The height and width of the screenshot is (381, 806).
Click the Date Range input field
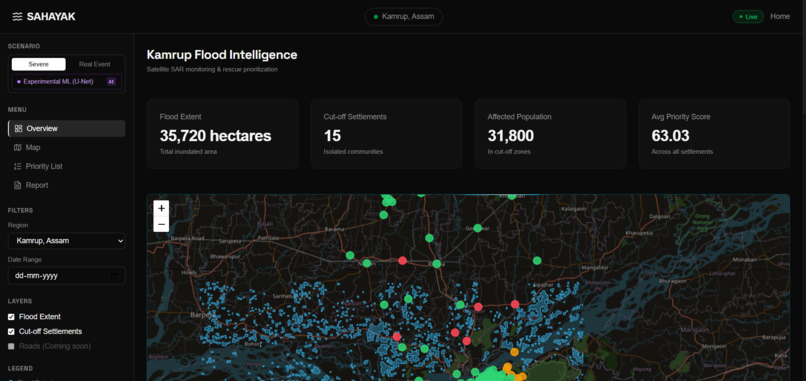click(x=67, y=276)
